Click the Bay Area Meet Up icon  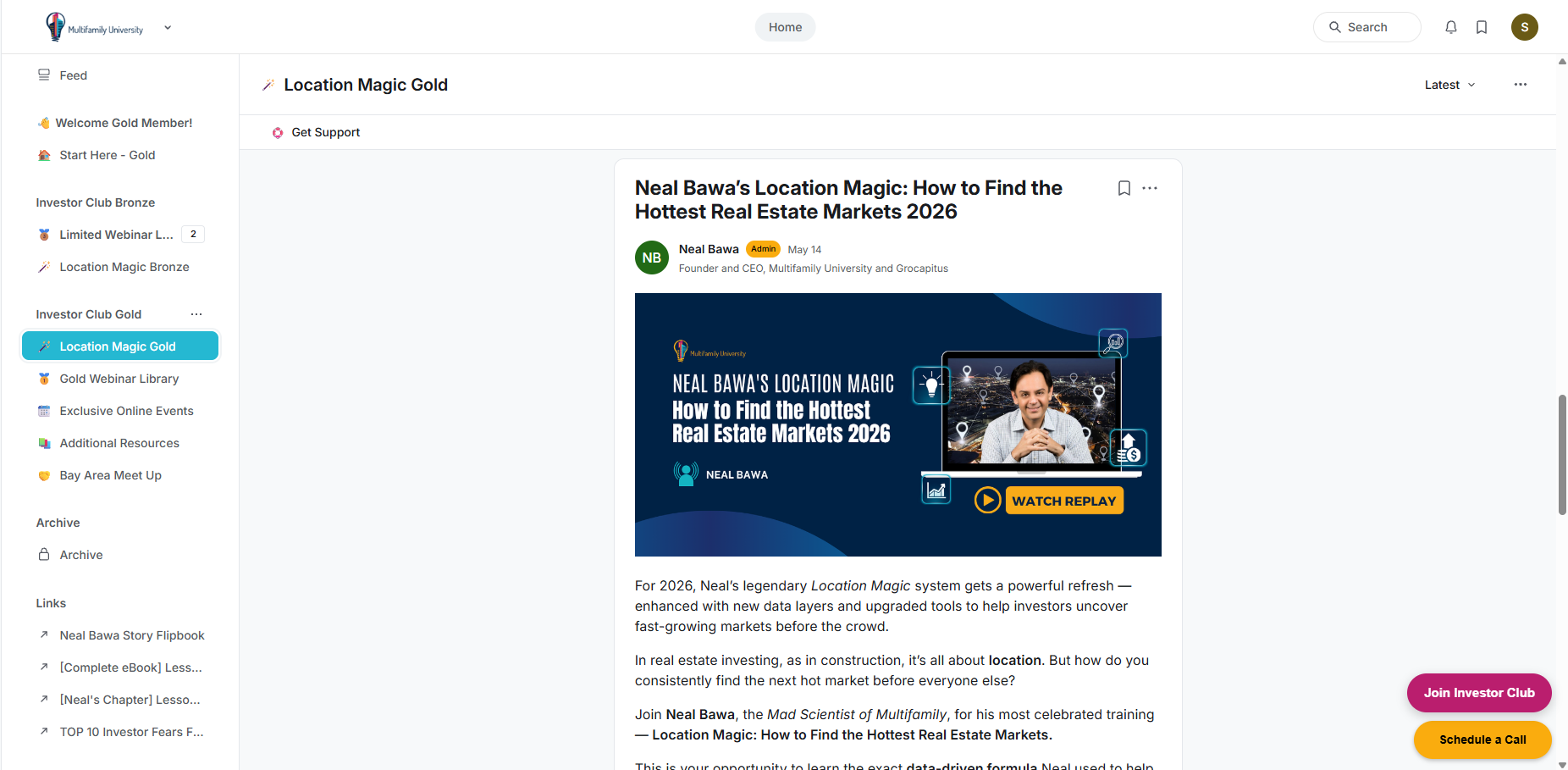44,475
